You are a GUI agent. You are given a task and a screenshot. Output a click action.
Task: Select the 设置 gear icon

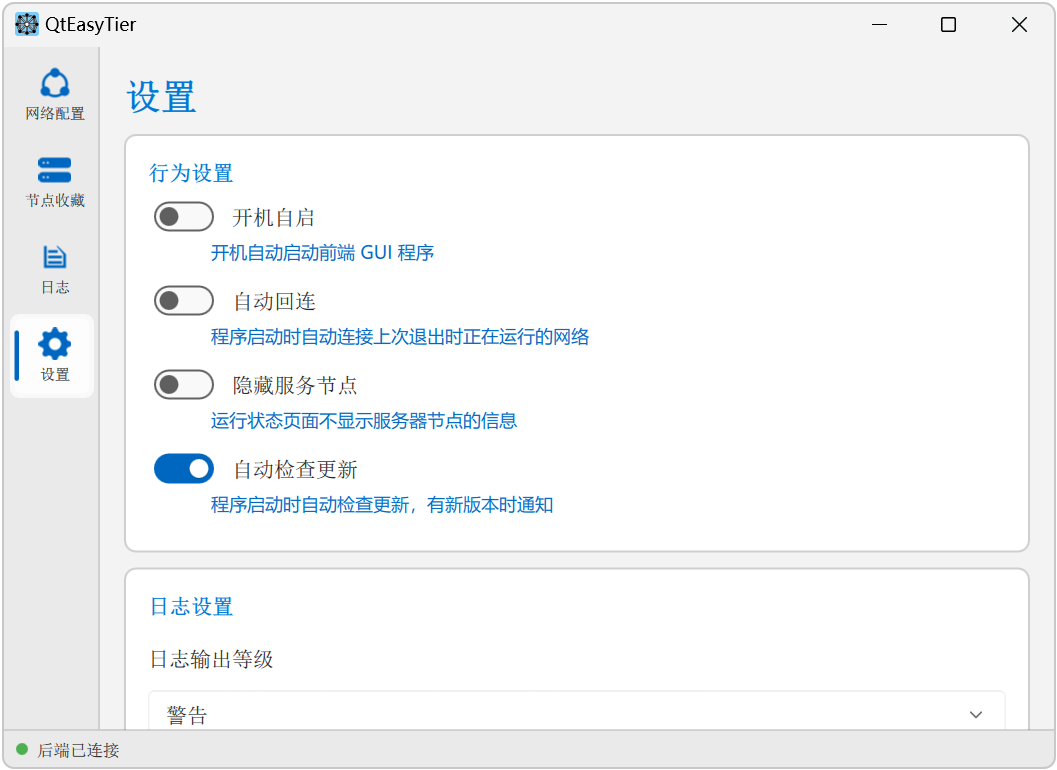[x=55, y=344]
